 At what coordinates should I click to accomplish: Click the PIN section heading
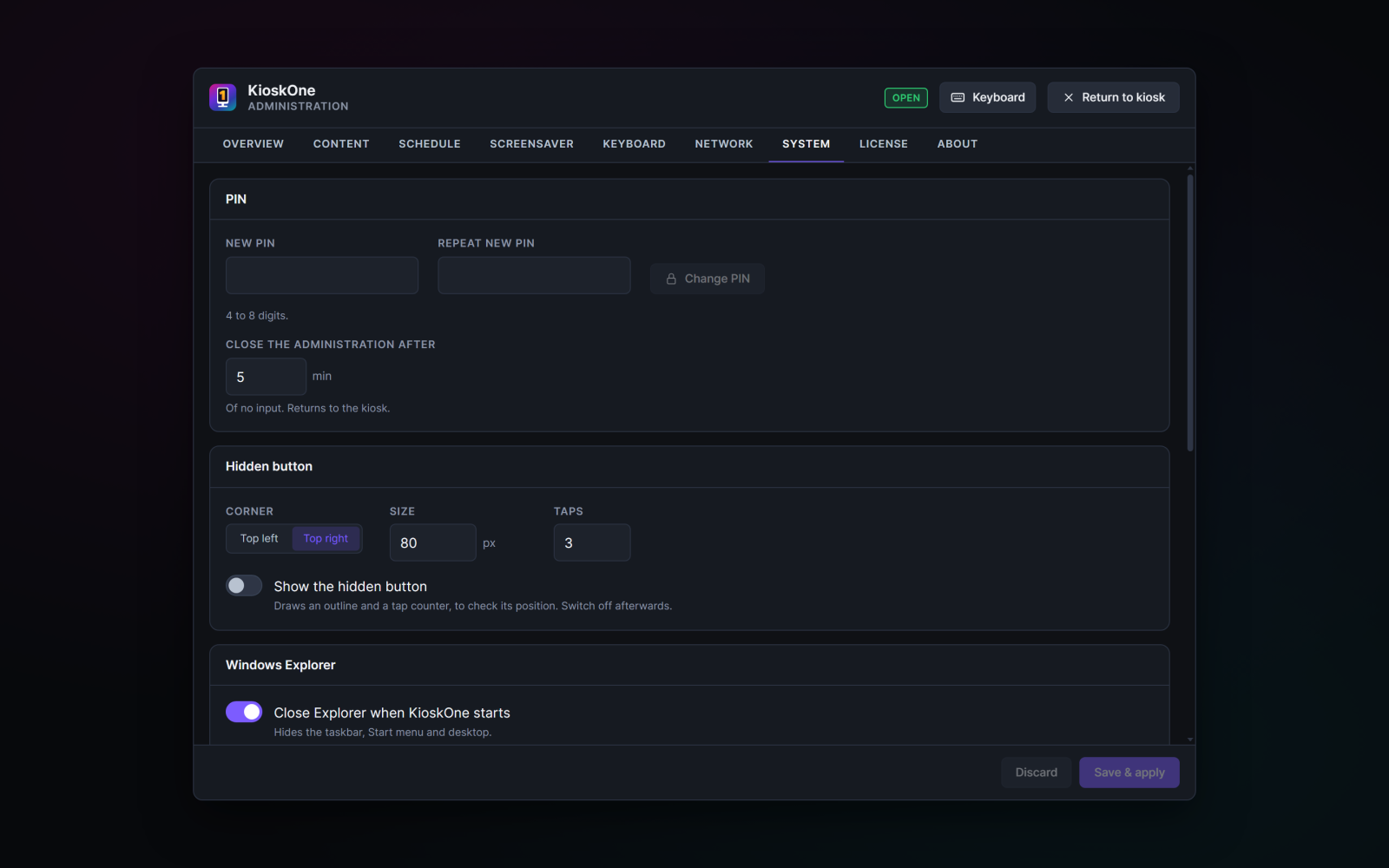(x=236, y=199)
